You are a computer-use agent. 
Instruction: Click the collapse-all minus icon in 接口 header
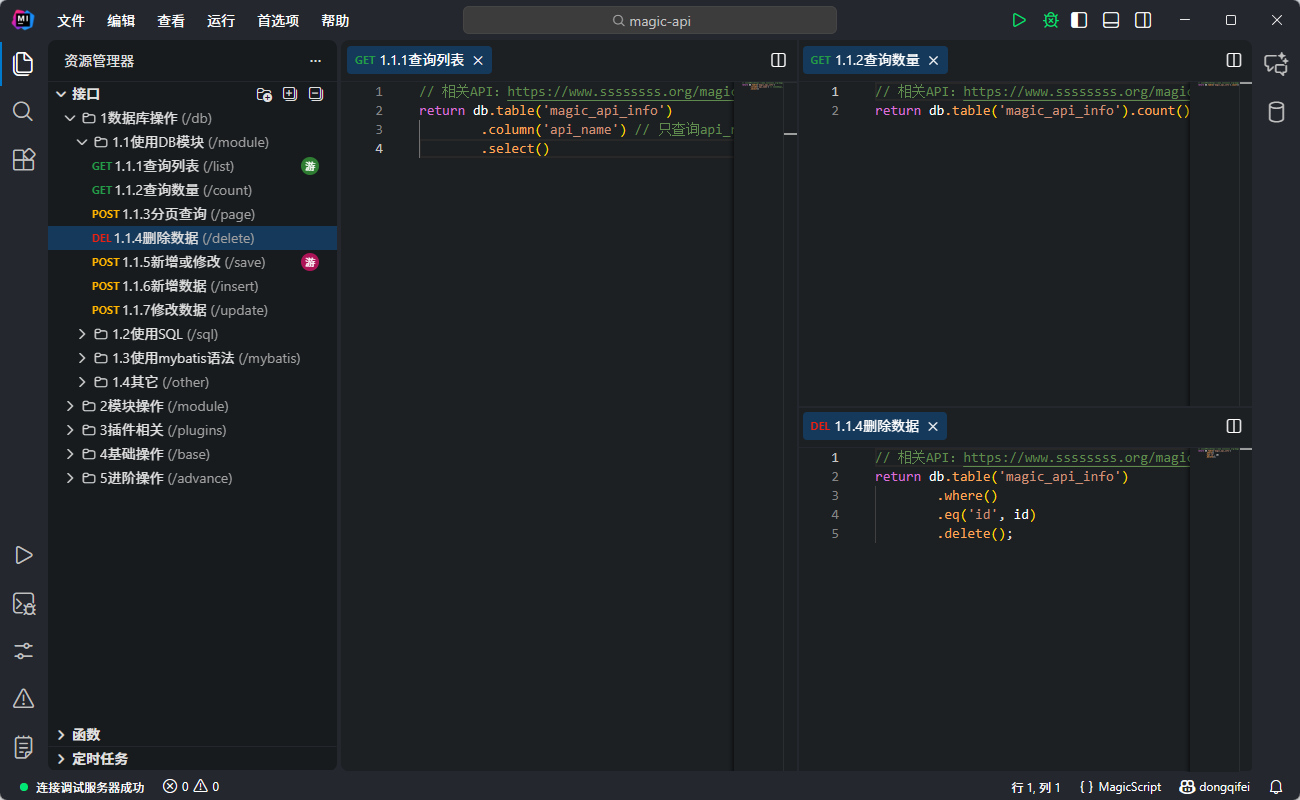[316, 94]
